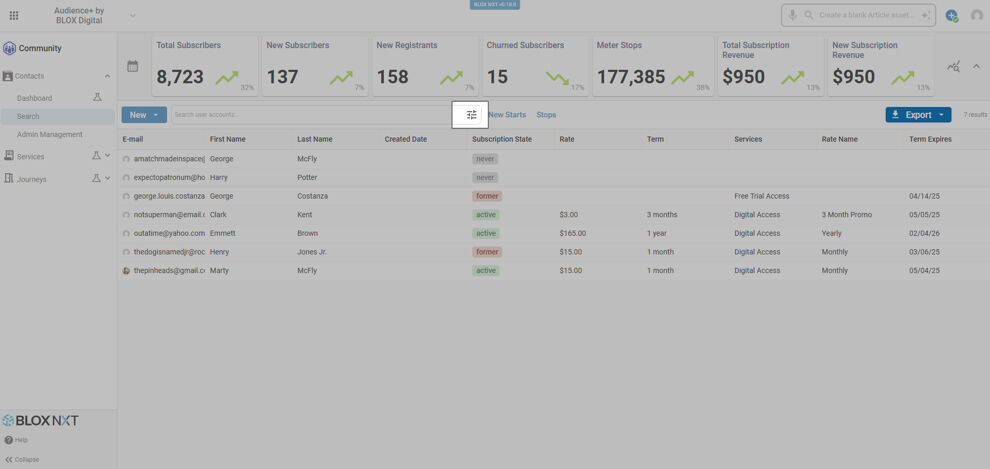
Task: Click avatar icon for outatime@yahoo.com row
Action: 126,234
